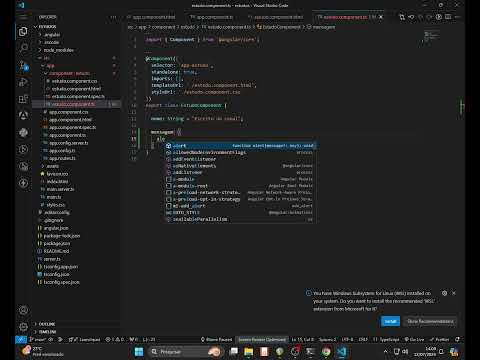
Task: Open the Search view in the activity bar
Action: coord(23,48)
